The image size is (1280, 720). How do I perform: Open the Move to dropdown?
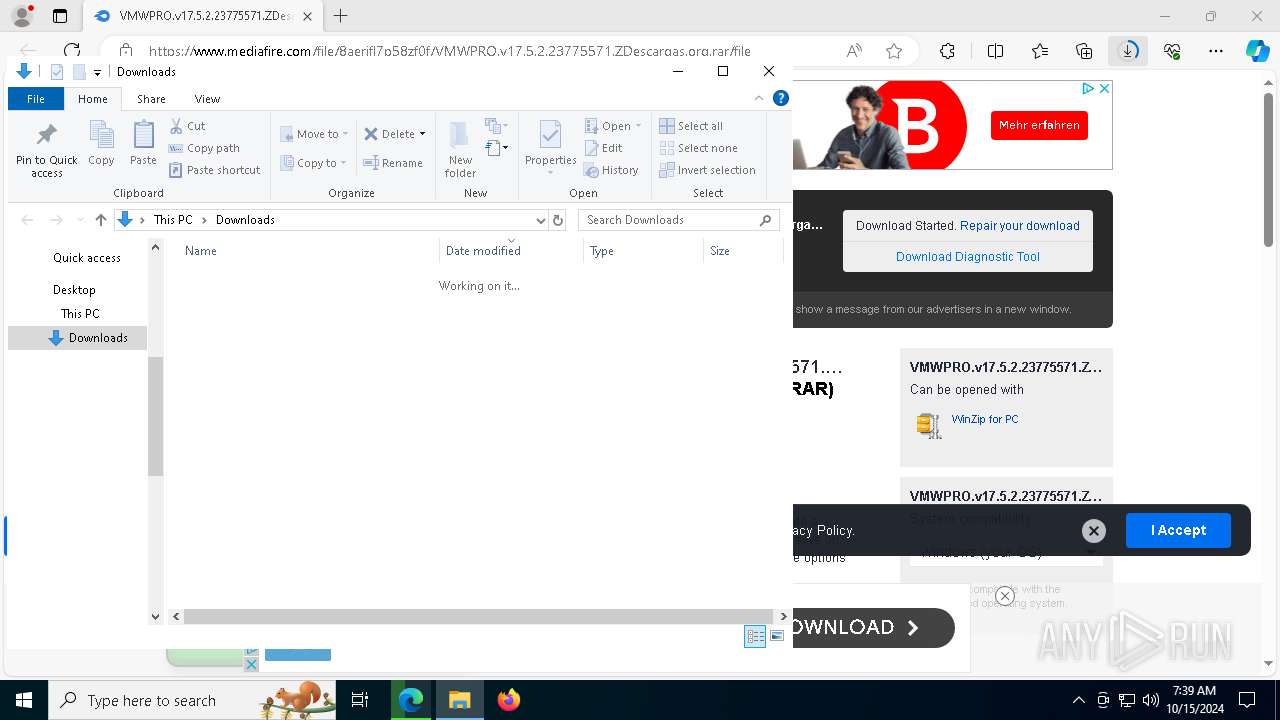(314, 134)
